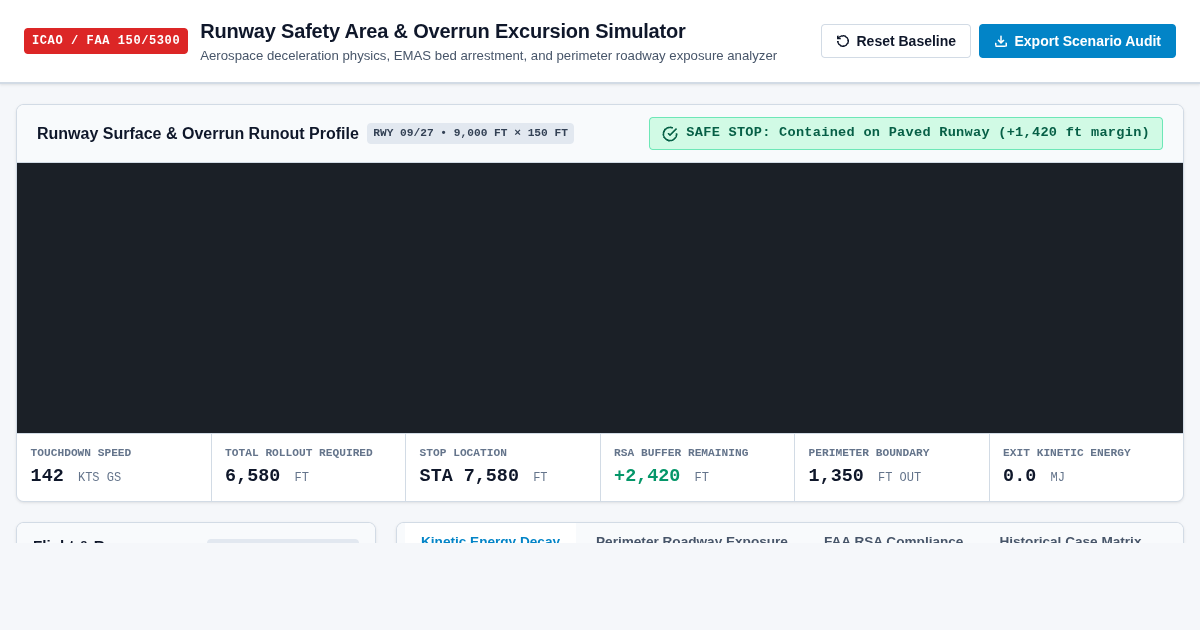Click the Total Rollout Required value 6,580

click(x=252, y=476)
